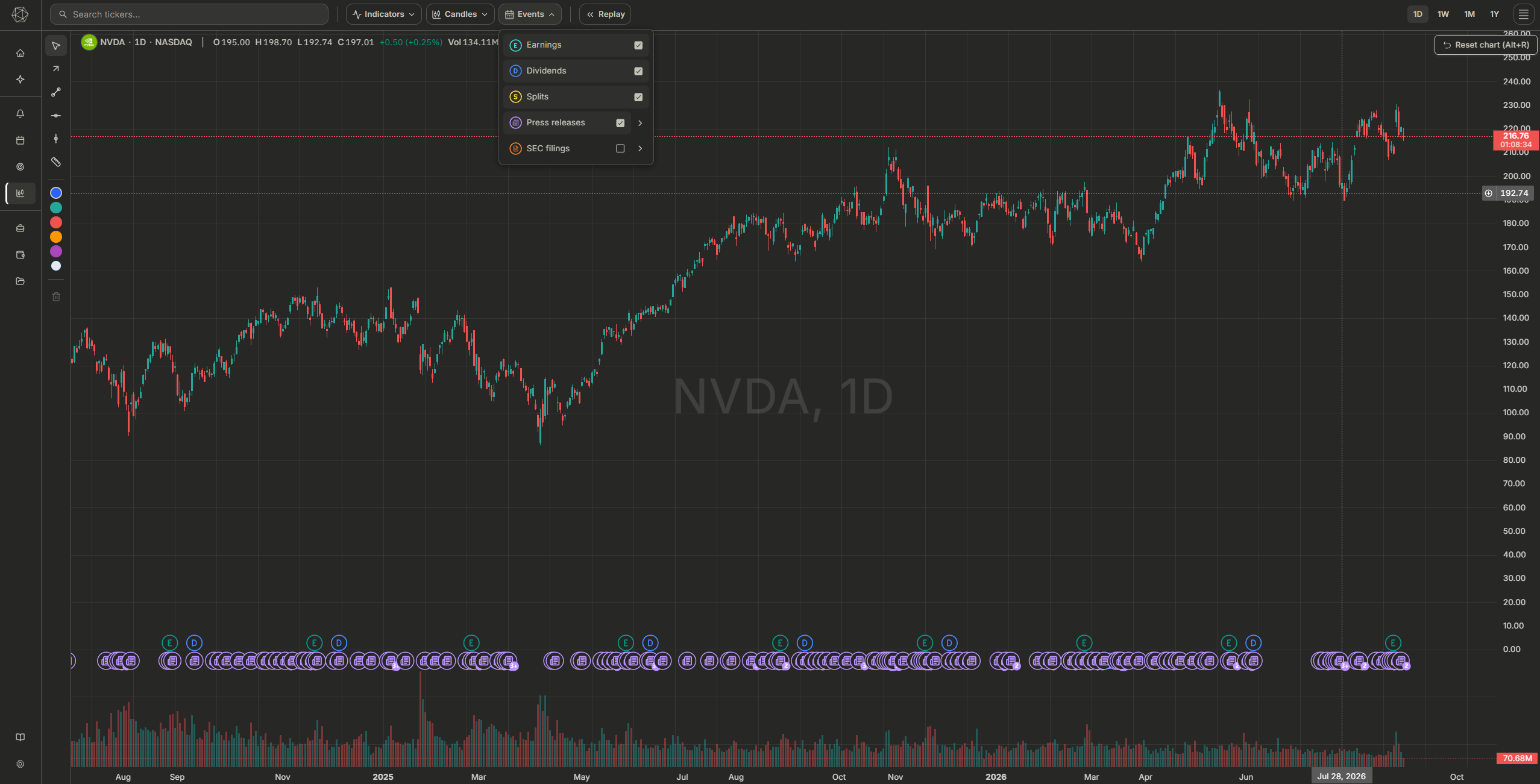Image resolution: width=1540 pixels, height=784 pixels.
Task: Click the Vol 134.11M readout
Action: tap(473, 42)
